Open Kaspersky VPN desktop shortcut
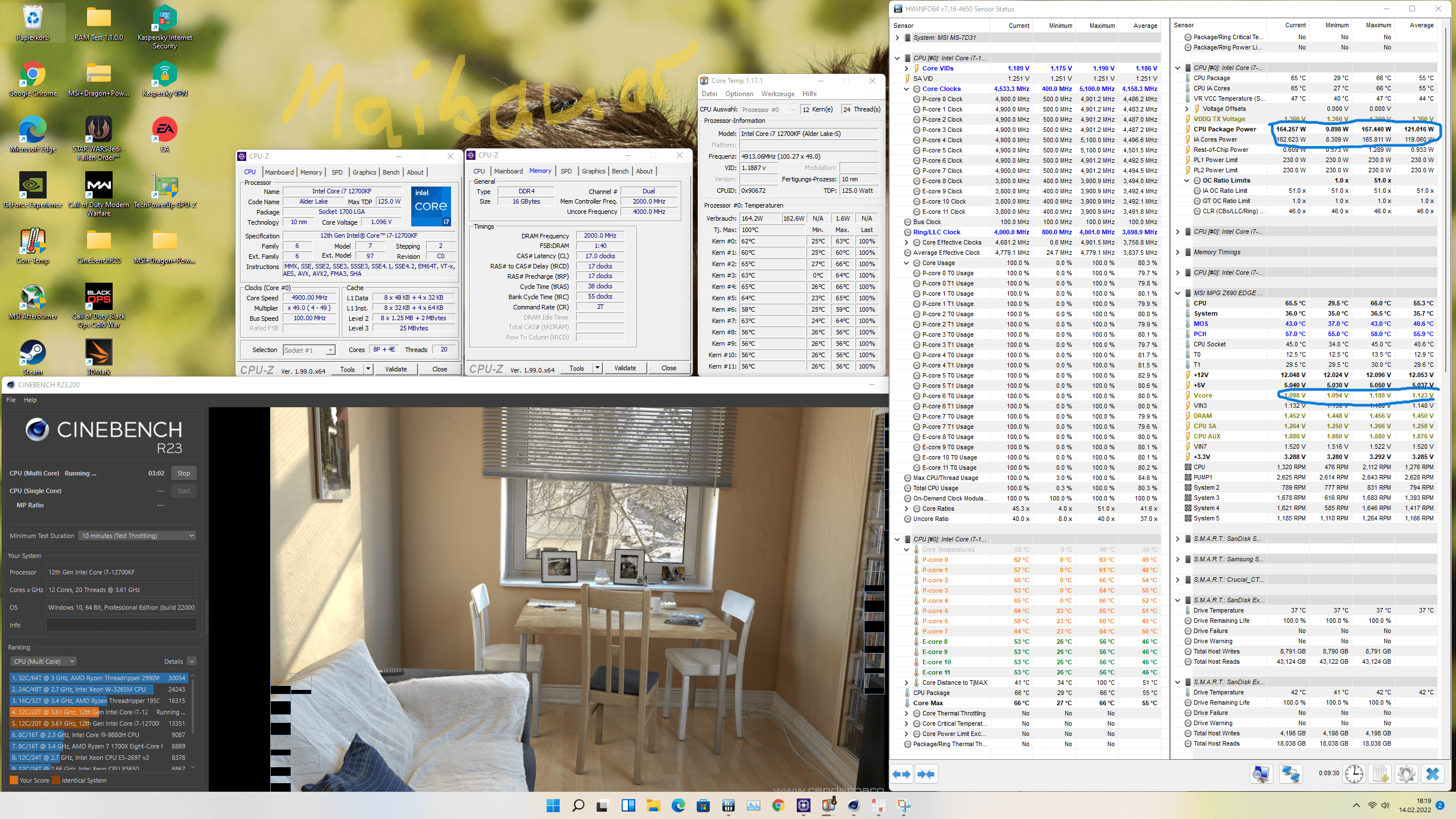The height and width of the screenshot is (819, 1456). point(165,78)
